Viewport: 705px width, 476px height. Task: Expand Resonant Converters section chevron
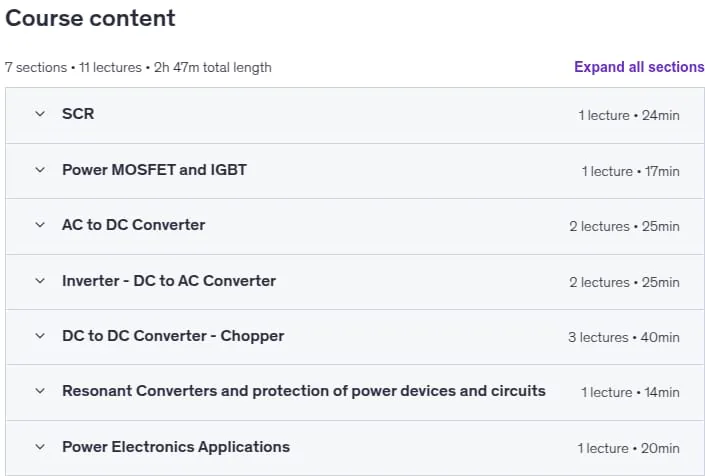coord(40,391)
